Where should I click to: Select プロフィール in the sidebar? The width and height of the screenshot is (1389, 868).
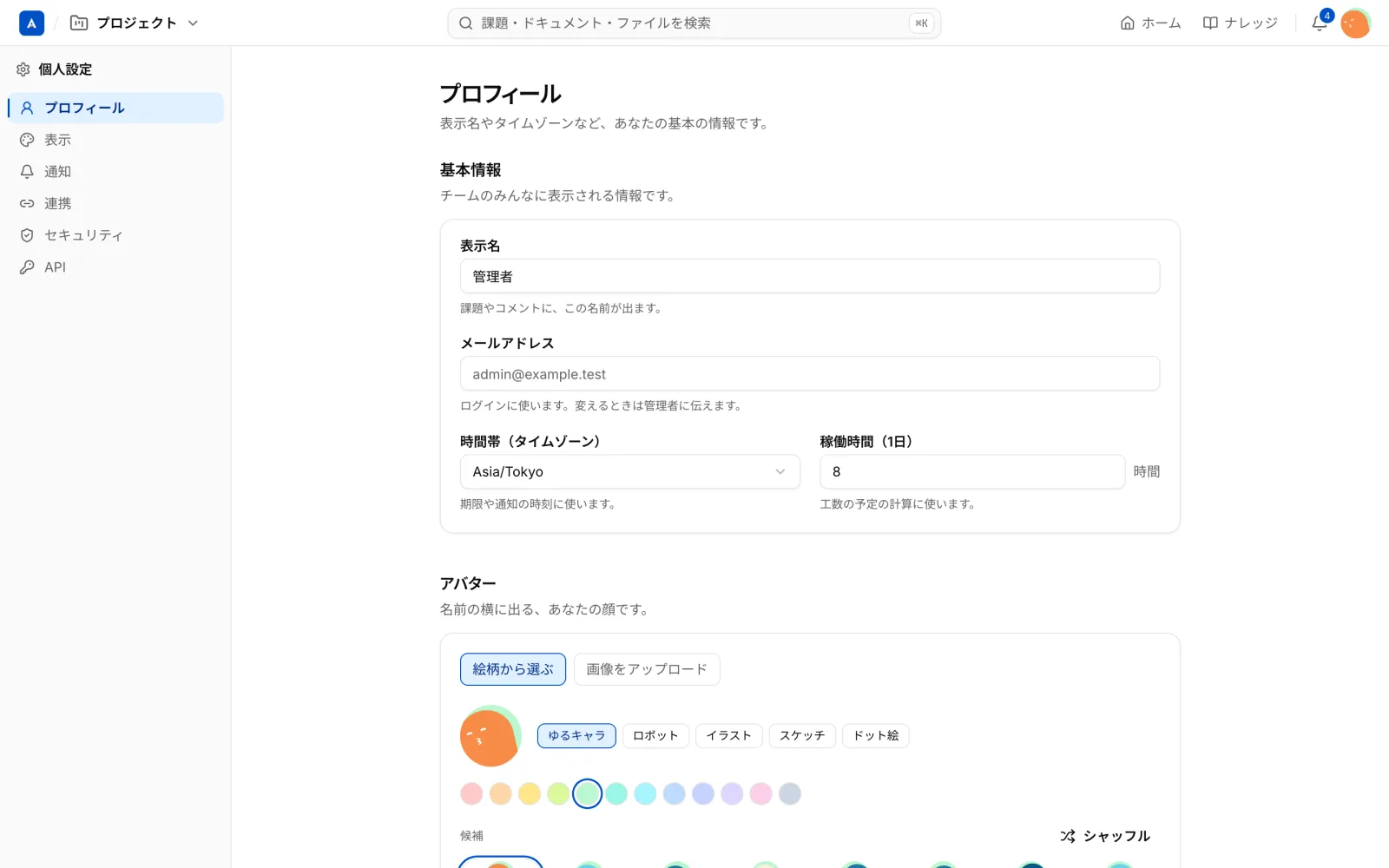(115, 108)
